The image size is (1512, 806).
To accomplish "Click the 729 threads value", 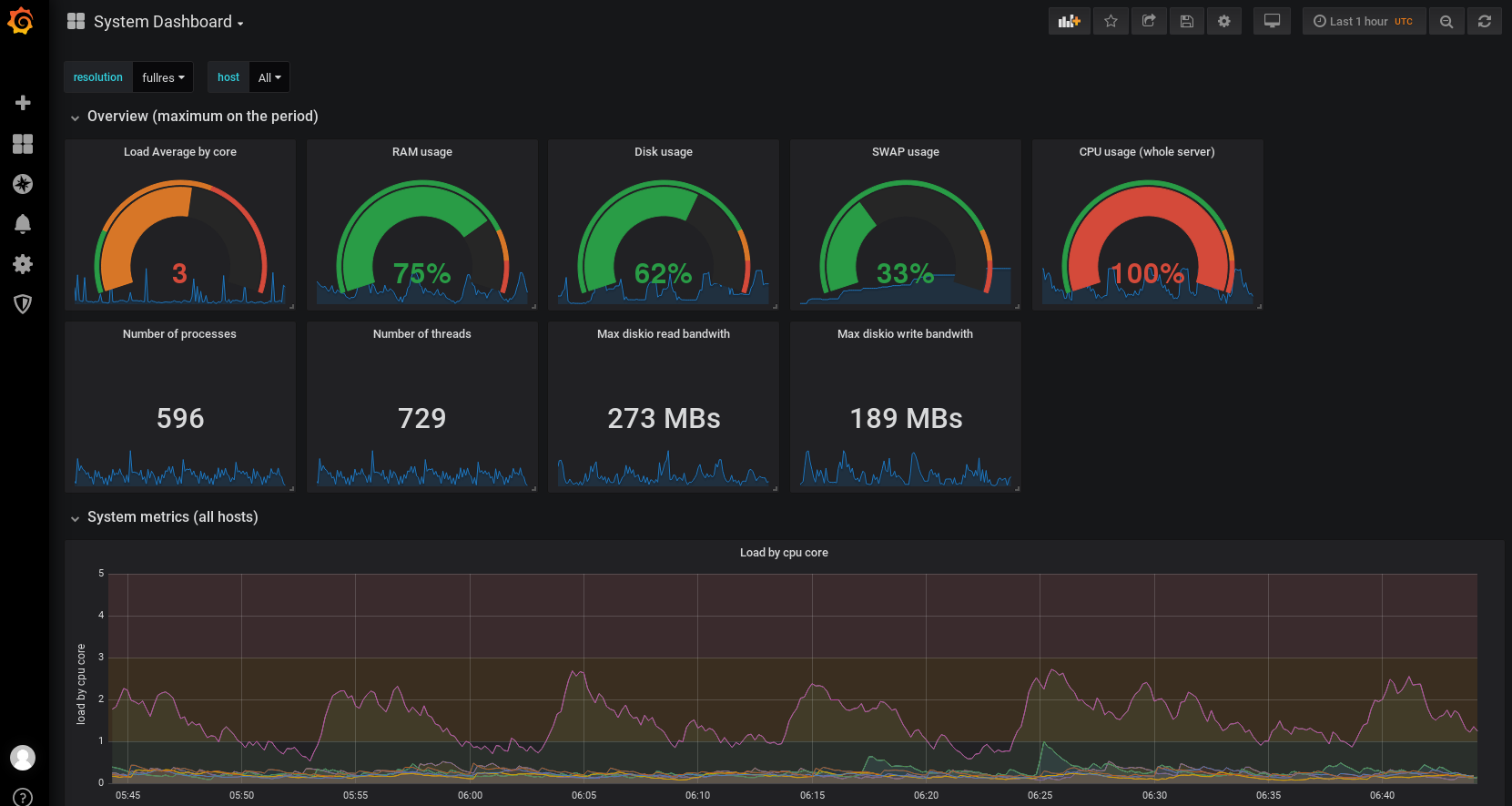I will [422, 418].
